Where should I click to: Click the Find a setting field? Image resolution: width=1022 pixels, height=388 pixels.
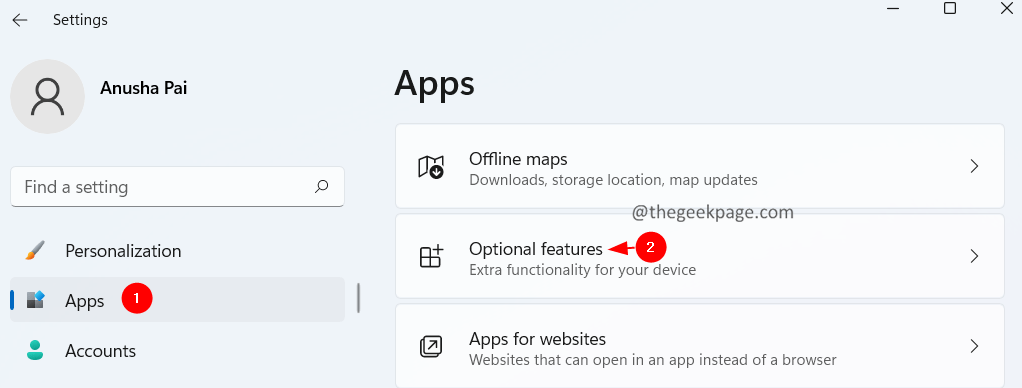click(x=177, y=187)
